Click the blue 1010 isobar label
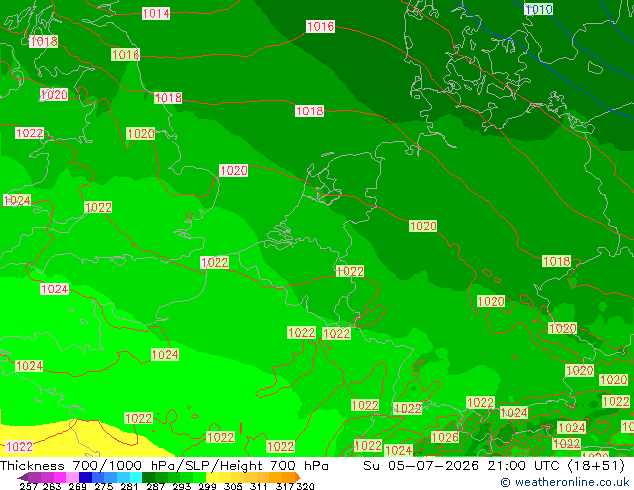This screenshot has width=634, height=490. pyautogui.click(x=539, y=9)
